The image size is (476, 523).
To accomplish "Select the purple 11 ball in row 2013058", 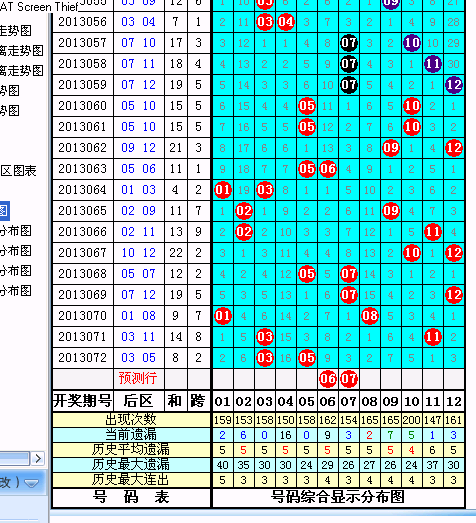I will point(433,64).
